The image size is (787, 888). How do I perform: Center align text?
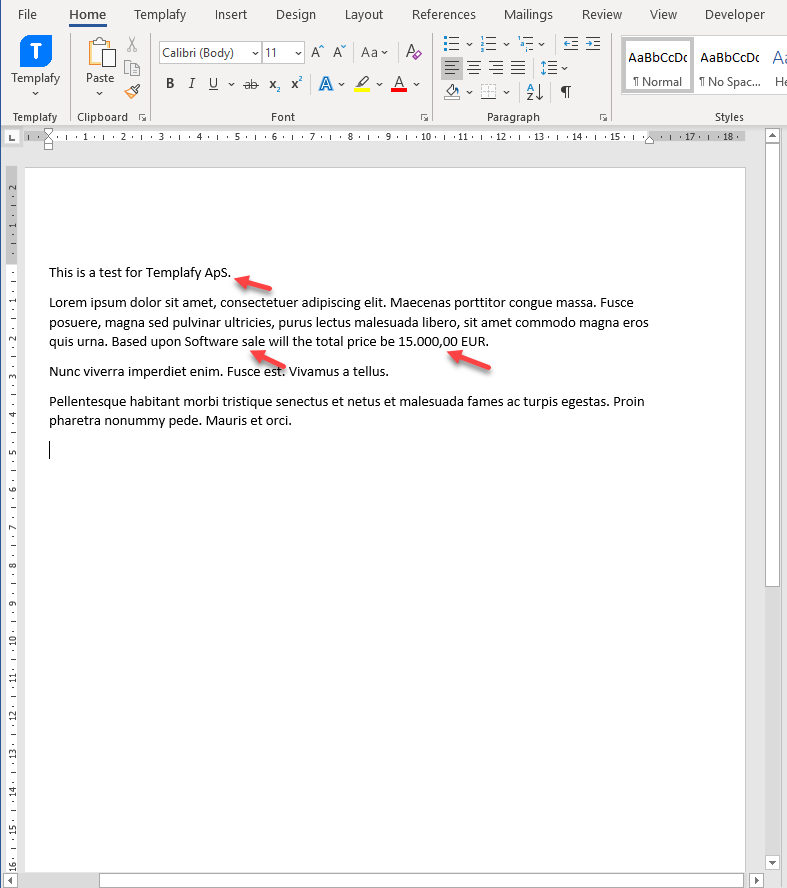[x=474, y=68]
